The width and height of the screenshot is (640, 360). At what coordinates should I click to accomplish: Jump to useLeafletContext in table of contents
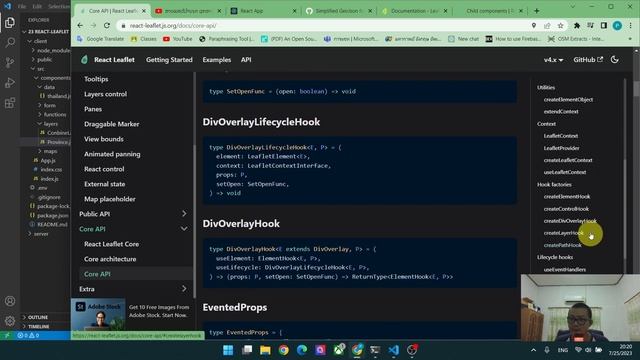[x=564, y=172]
